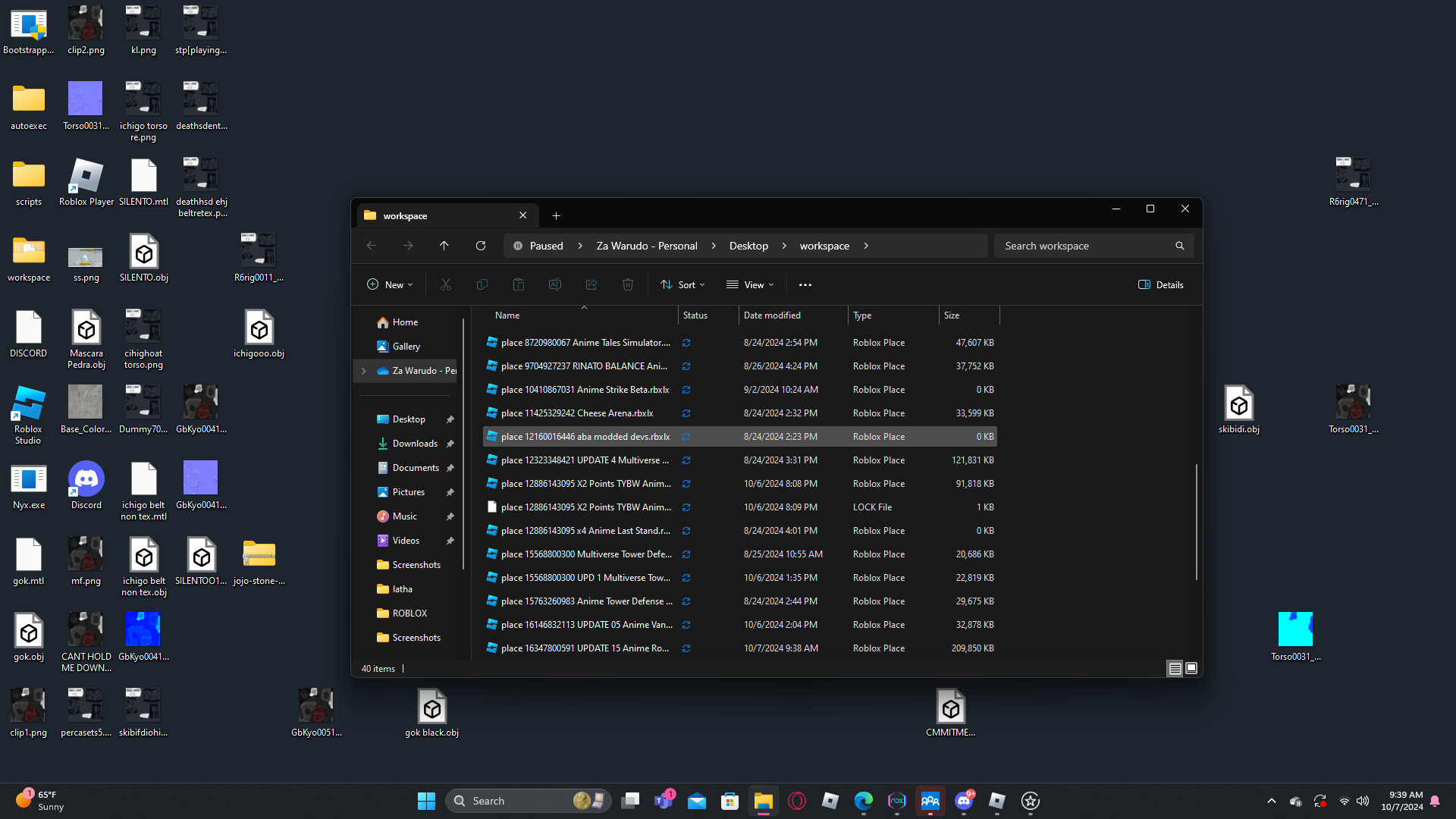Click the search magnifier icon in Search workspace
The height and width of the screenshot is (819, 1456).
1179,246
